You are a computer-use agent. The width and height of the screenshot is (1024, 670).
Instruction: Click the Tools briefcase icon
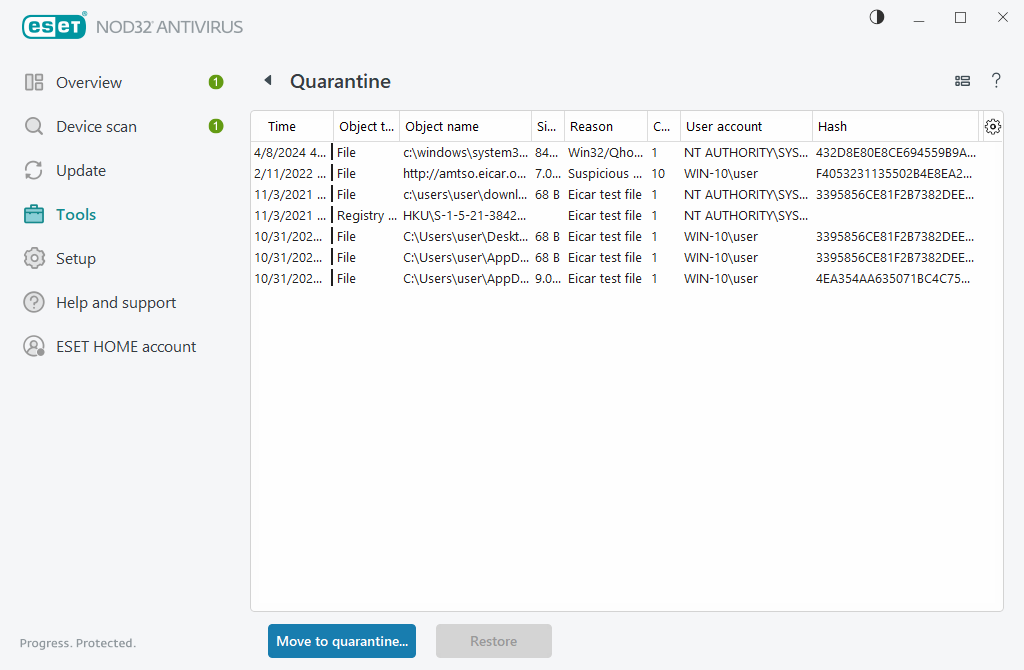[x=34, y=214]
